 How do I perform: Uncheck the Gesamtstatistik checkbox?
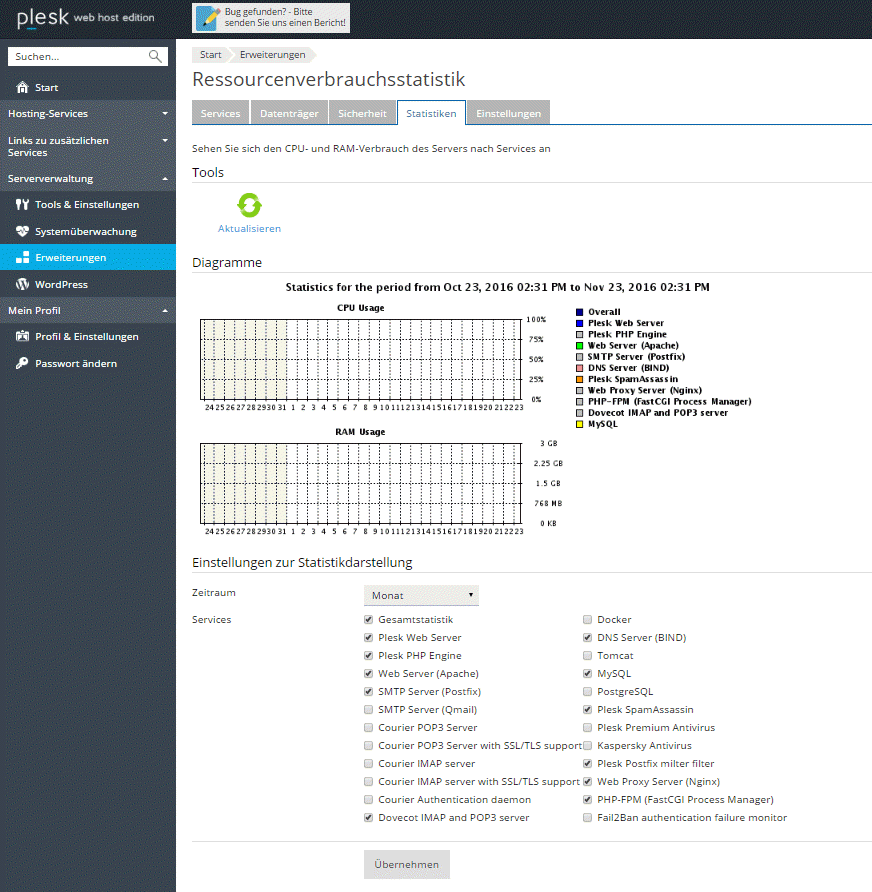pos(369,620)
